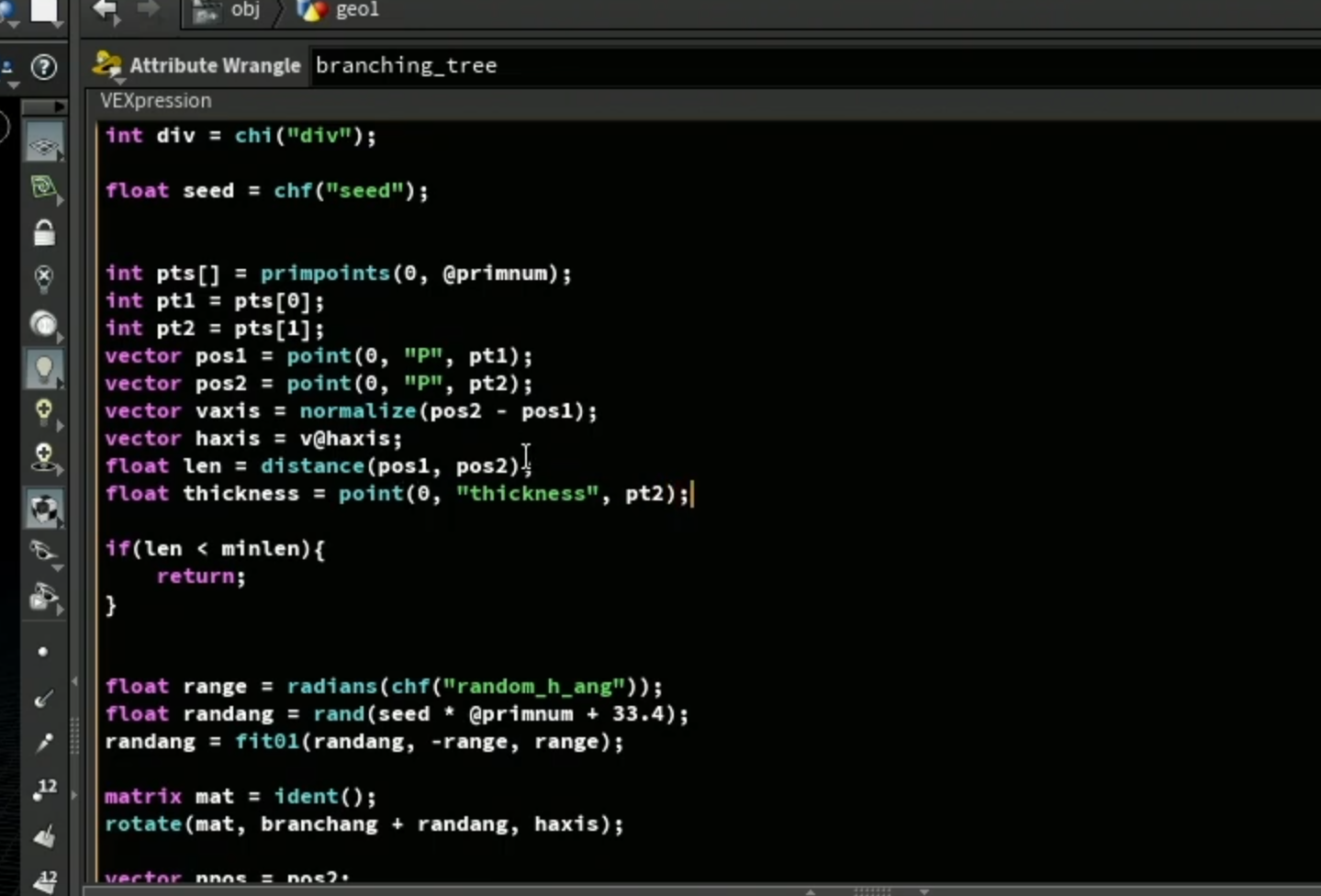Select the no lighting crossed bulb icon

tap(43, 278)
